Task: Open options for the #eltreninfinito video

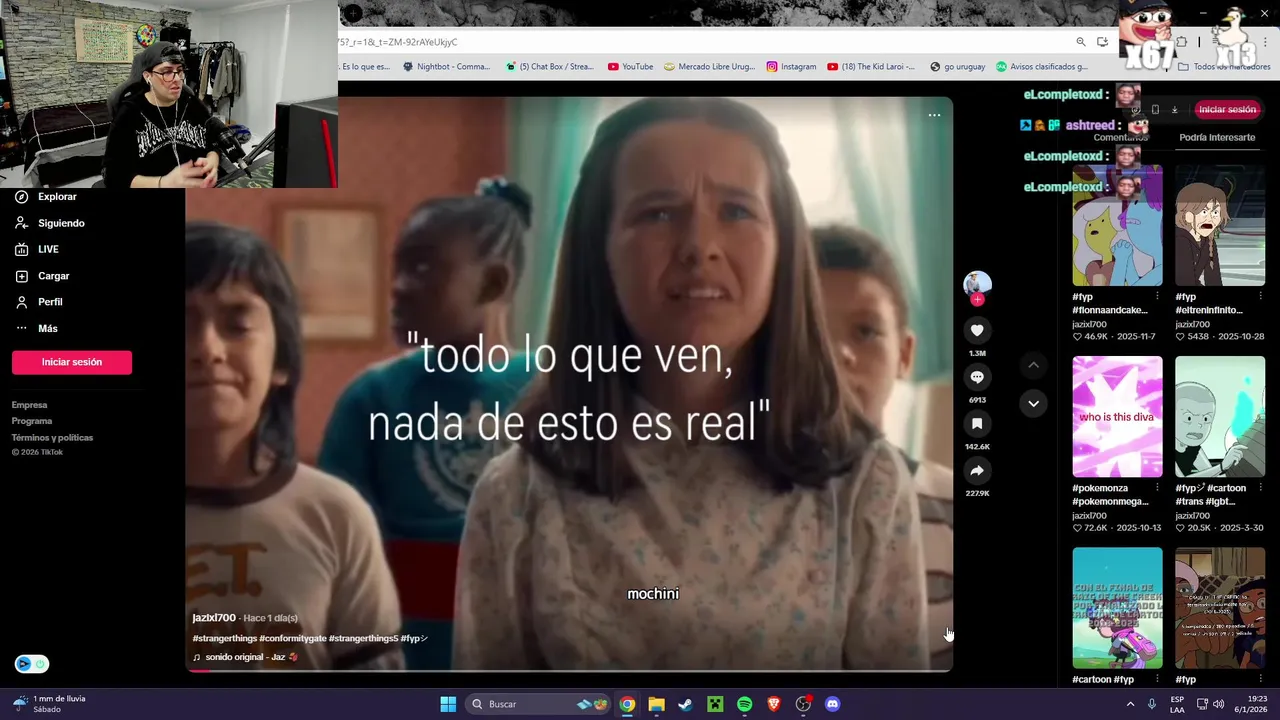Action: point(1260,297)
